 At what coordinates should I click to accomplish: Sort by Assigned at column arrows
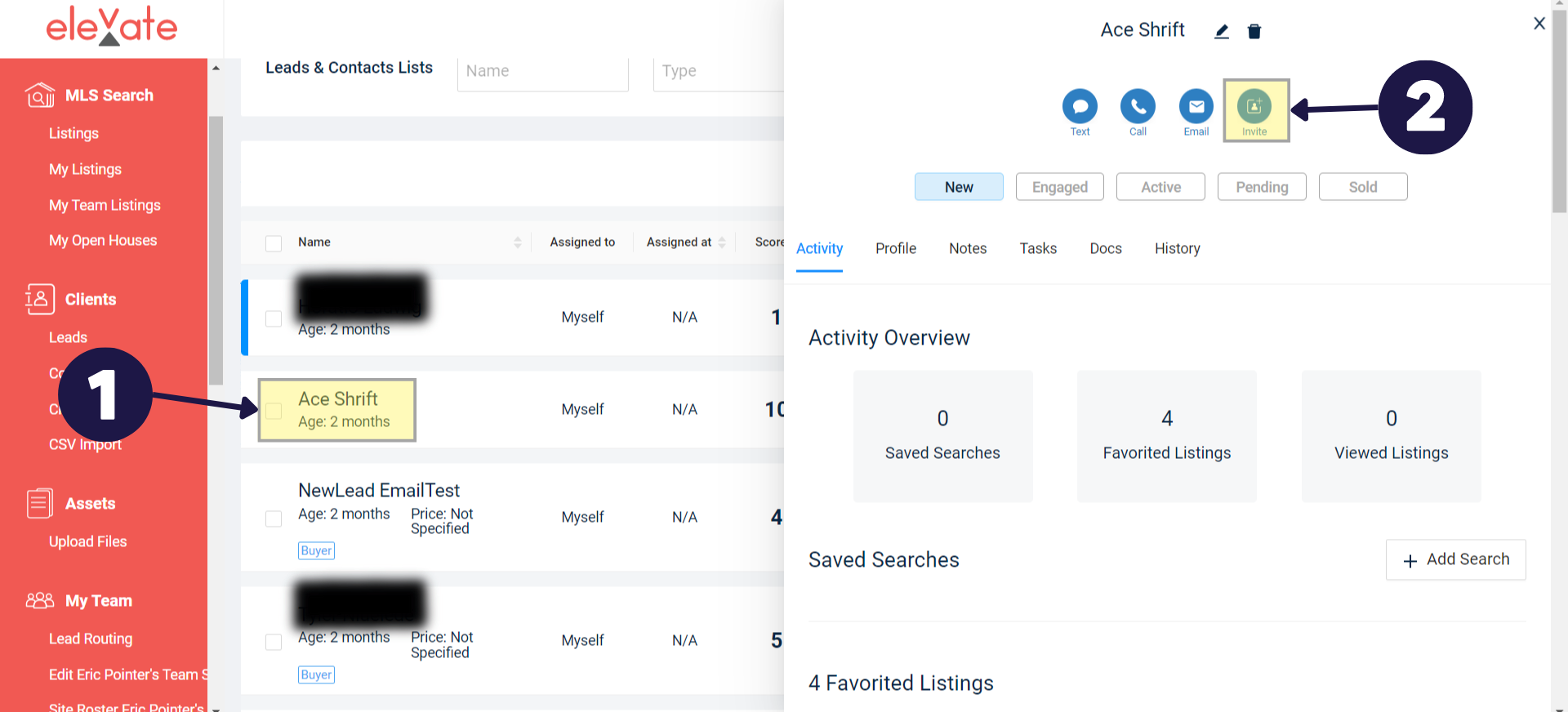[x=722, y=243]
